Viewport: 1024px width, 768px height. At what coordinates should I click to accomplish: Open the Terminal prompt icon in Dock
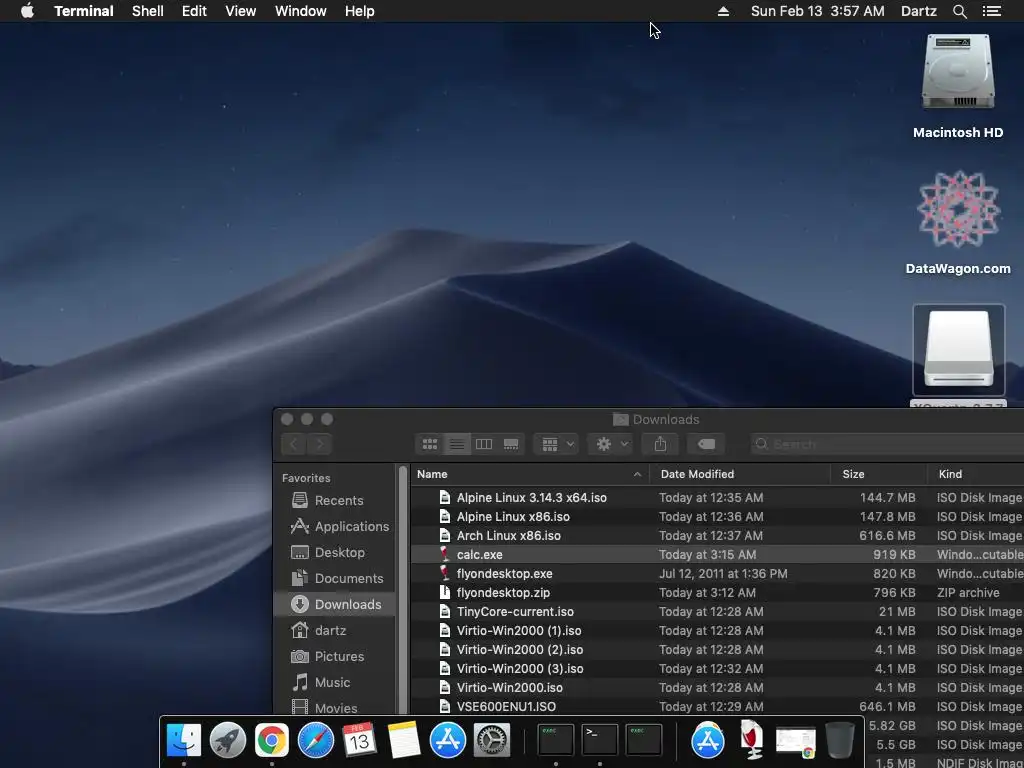pos(600,740)
